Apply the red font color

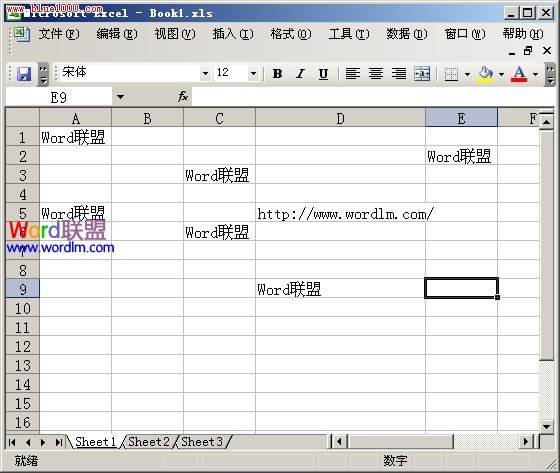pyautogui.click(x=519, y=74)
